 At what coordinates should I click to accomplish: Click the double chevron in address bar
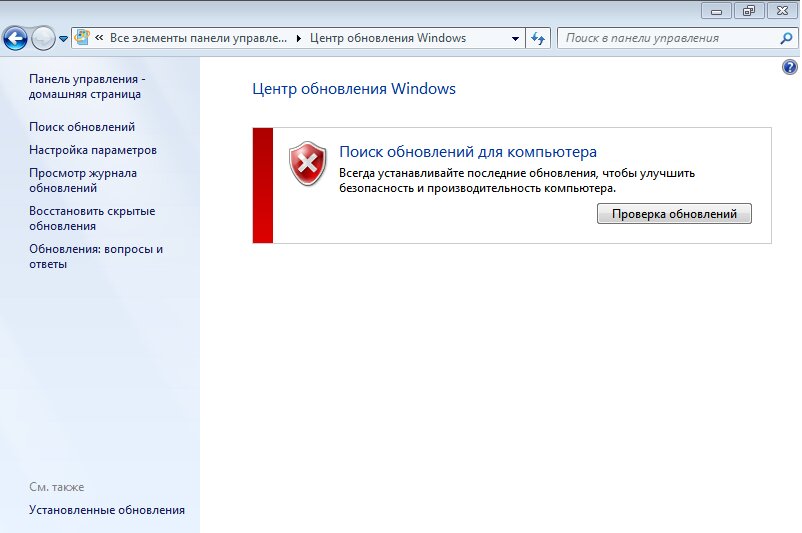coord(99,38)
